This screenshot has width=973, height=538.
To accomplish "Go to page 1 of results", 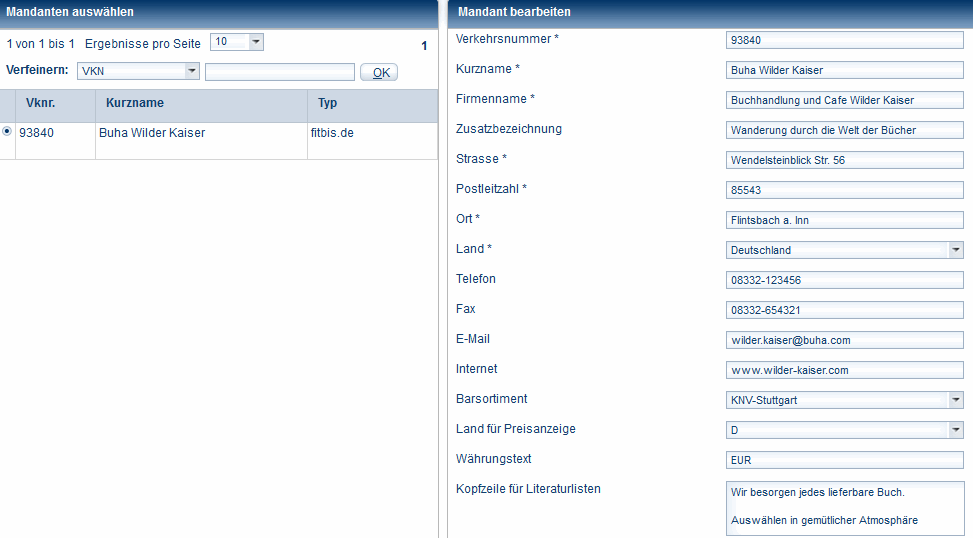I will point(424,46).
